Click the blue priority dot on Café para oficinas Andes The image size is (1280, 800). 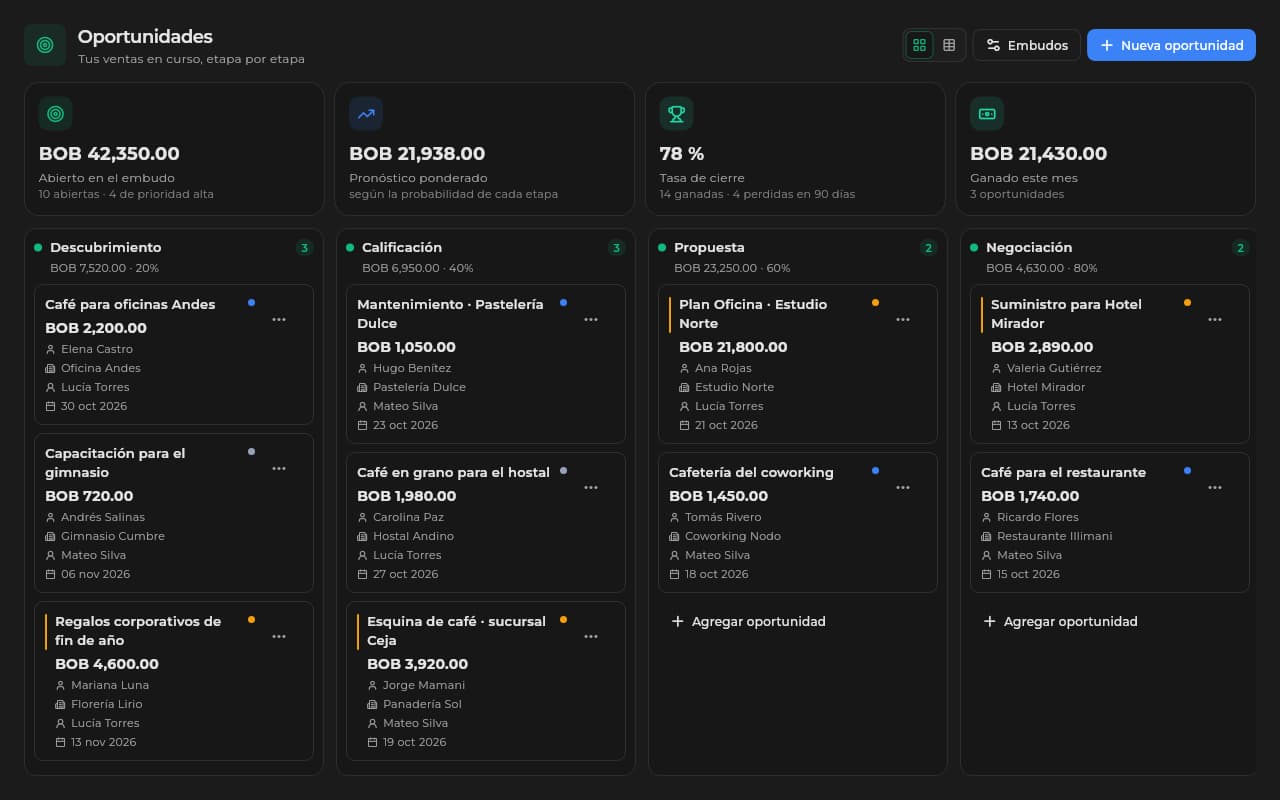click(251, 302)
